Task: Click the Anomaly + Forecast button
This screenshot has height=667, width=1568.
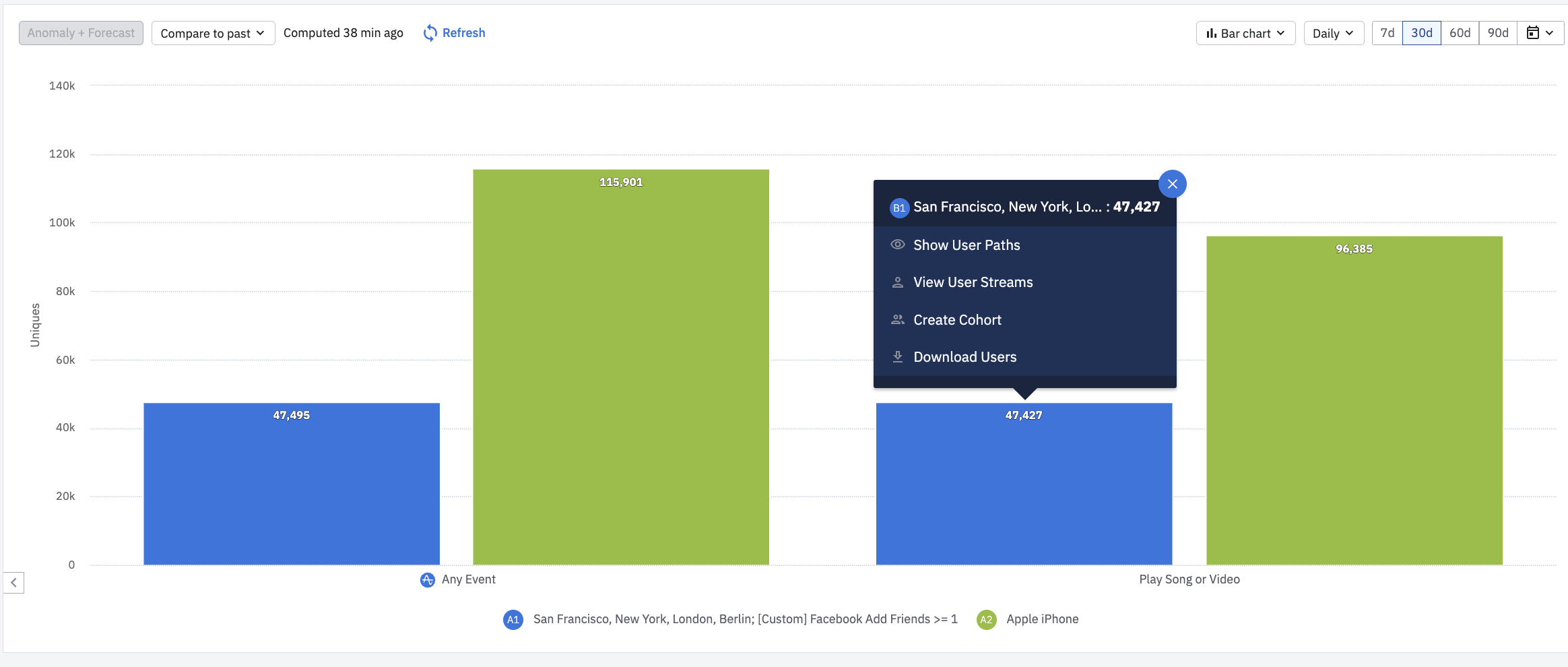Action: [x=80, y=32]
